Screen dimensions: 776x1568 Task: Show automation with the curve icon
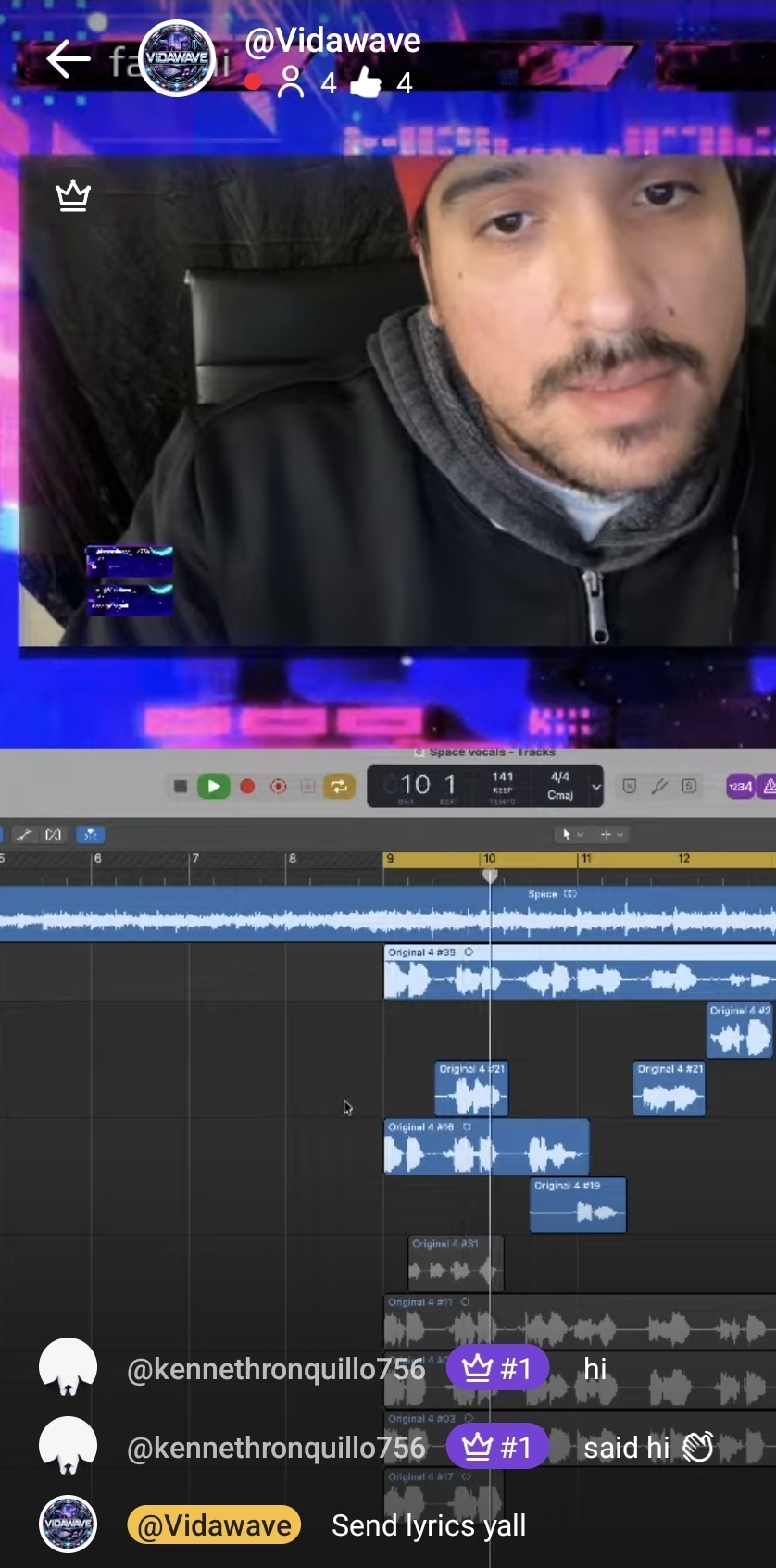25,835
